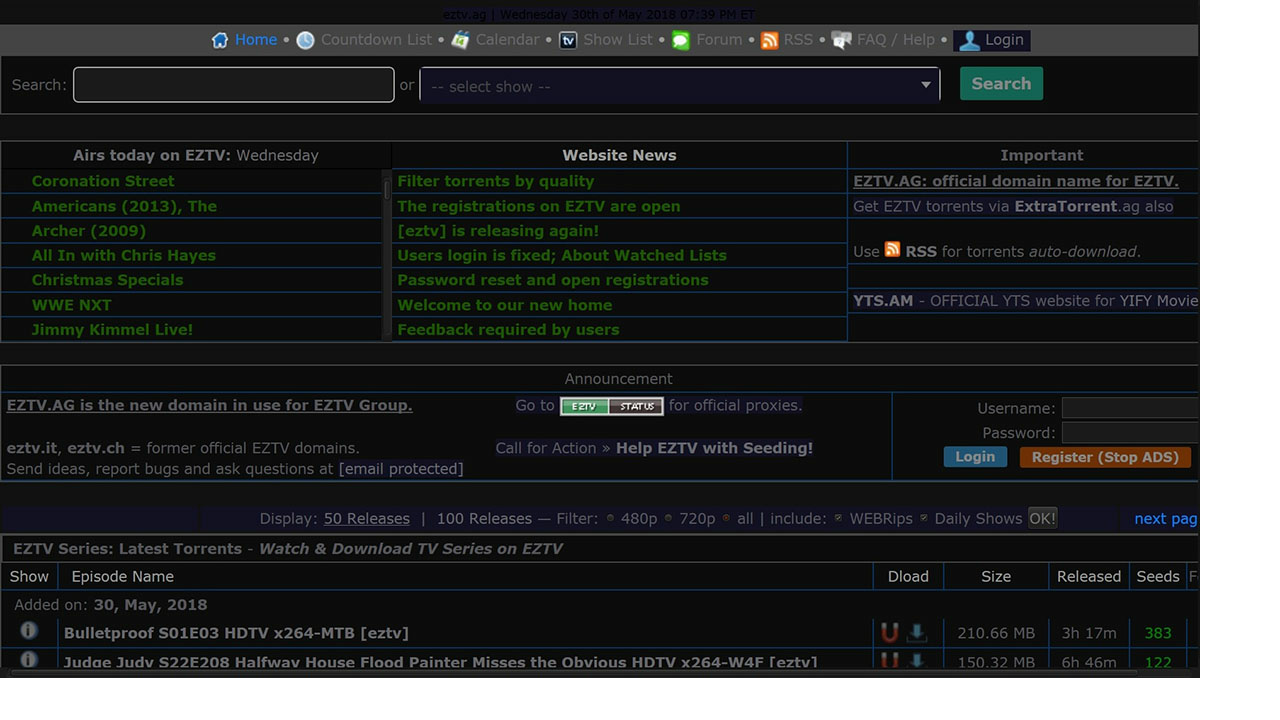
Task: Click the Forum speech bubble icon
Action: coord(681,40)
